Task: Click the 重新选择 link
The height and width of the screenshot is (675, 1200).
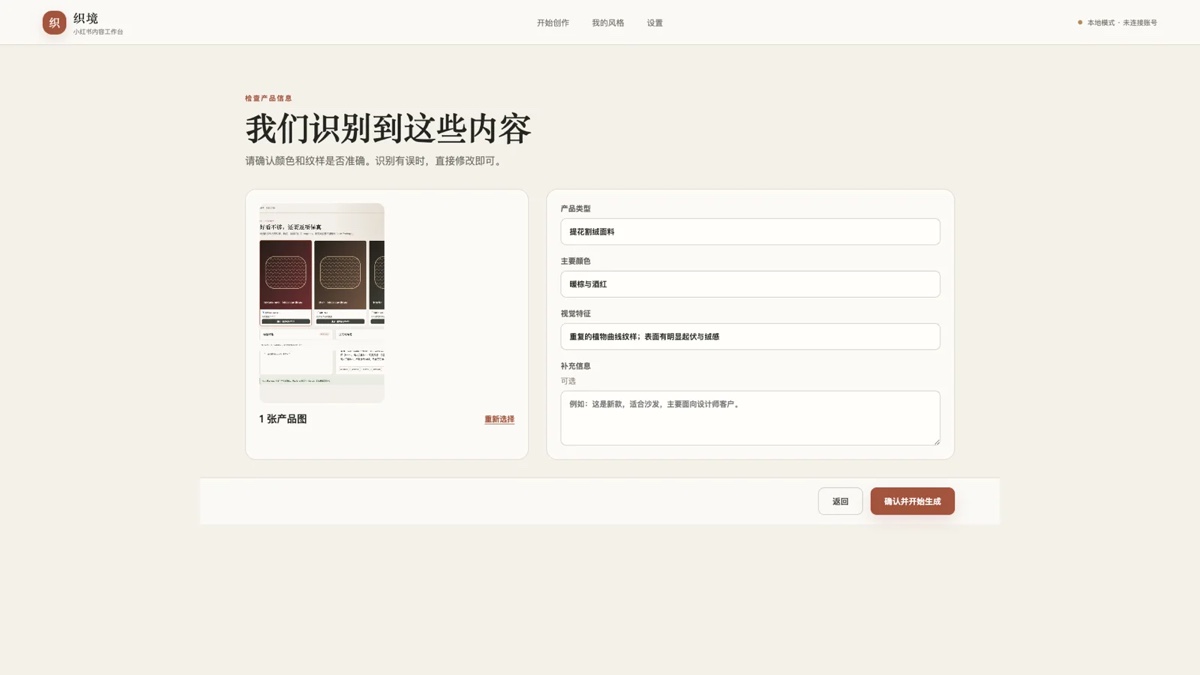Action: click(500, 419)
